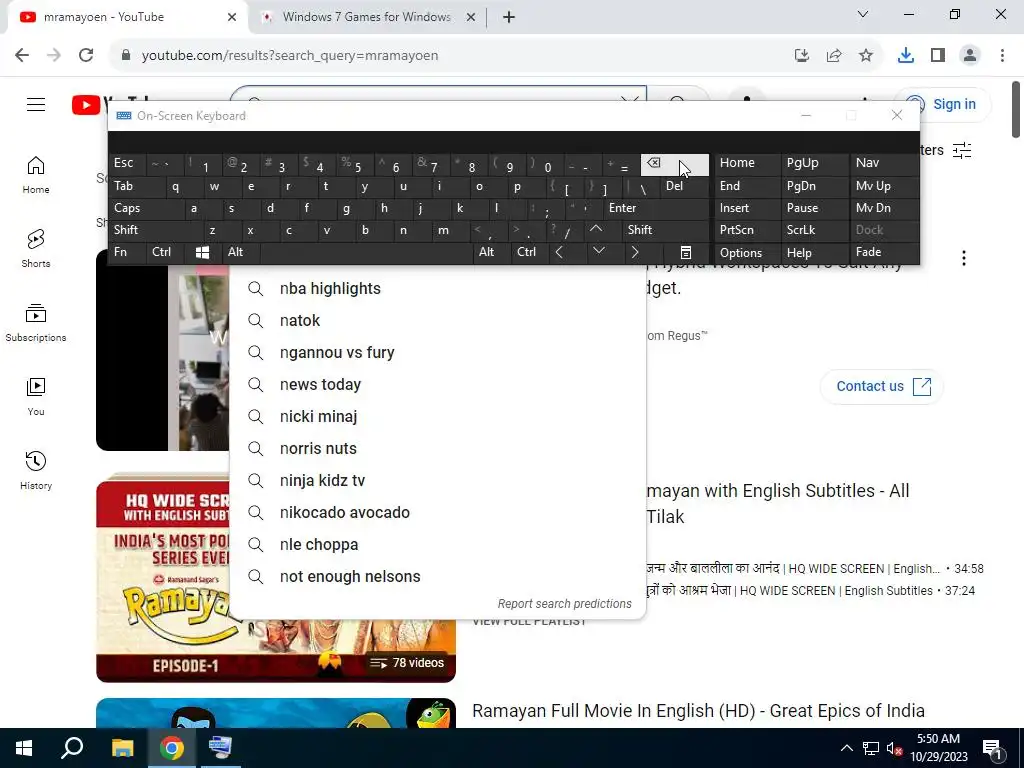The image size is (1024, 768).
Task: Show hidden system tray icons
Action: (846, 748)
